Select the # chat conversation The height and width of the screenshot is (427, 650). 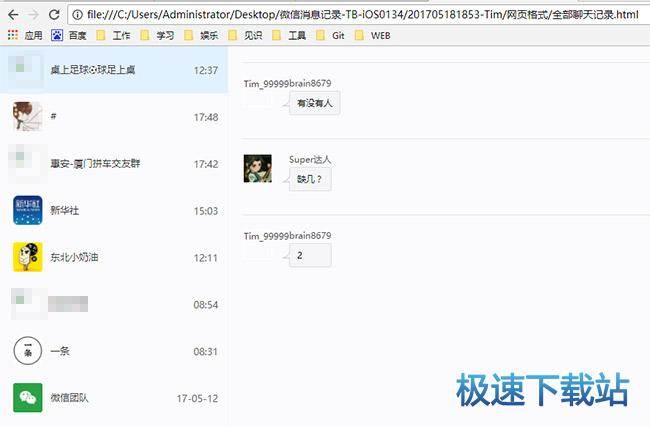[x=114, y=116]
